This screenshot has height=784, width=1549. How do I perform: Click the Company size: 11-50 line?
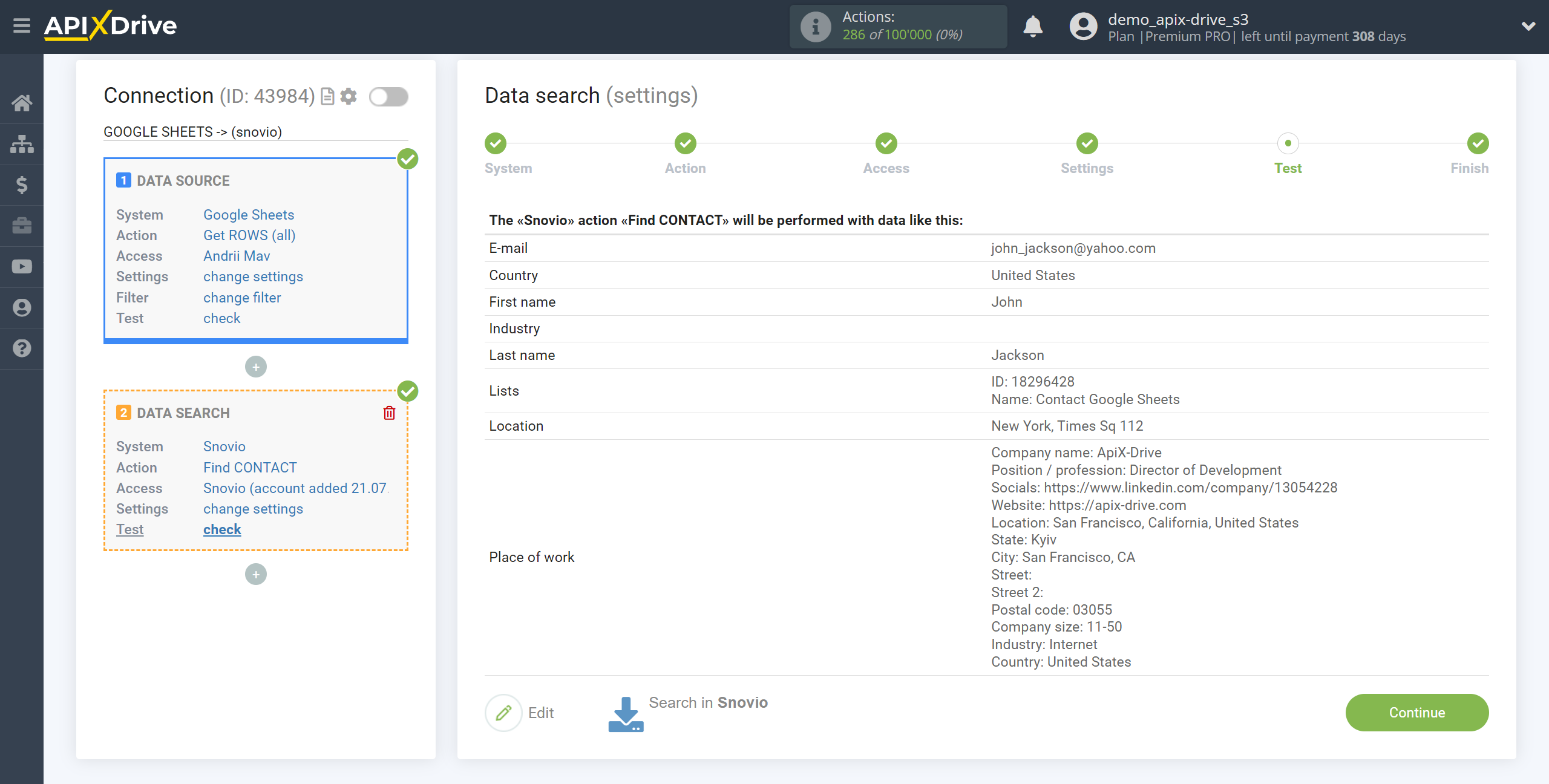1056,627
